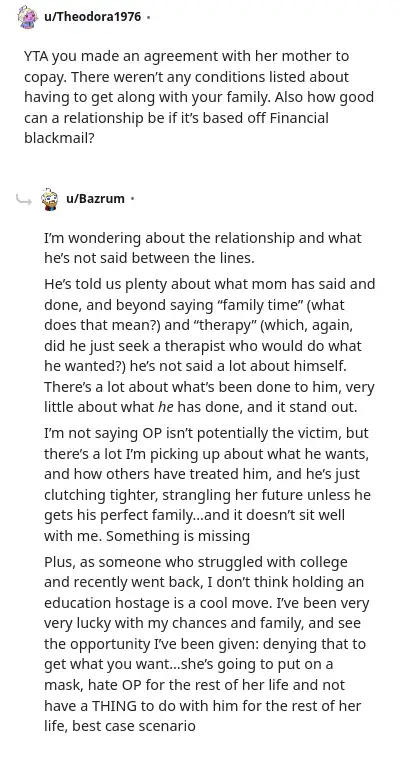Select the "I'm wondering about the relationship" paragraph

pyautogui.click(x=203, y=248)
